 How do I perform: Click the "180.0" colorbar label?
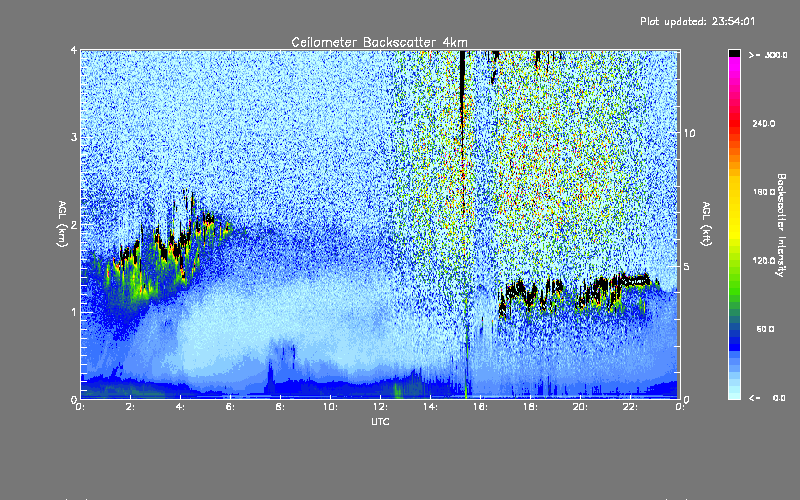click(x=764, y=192)
